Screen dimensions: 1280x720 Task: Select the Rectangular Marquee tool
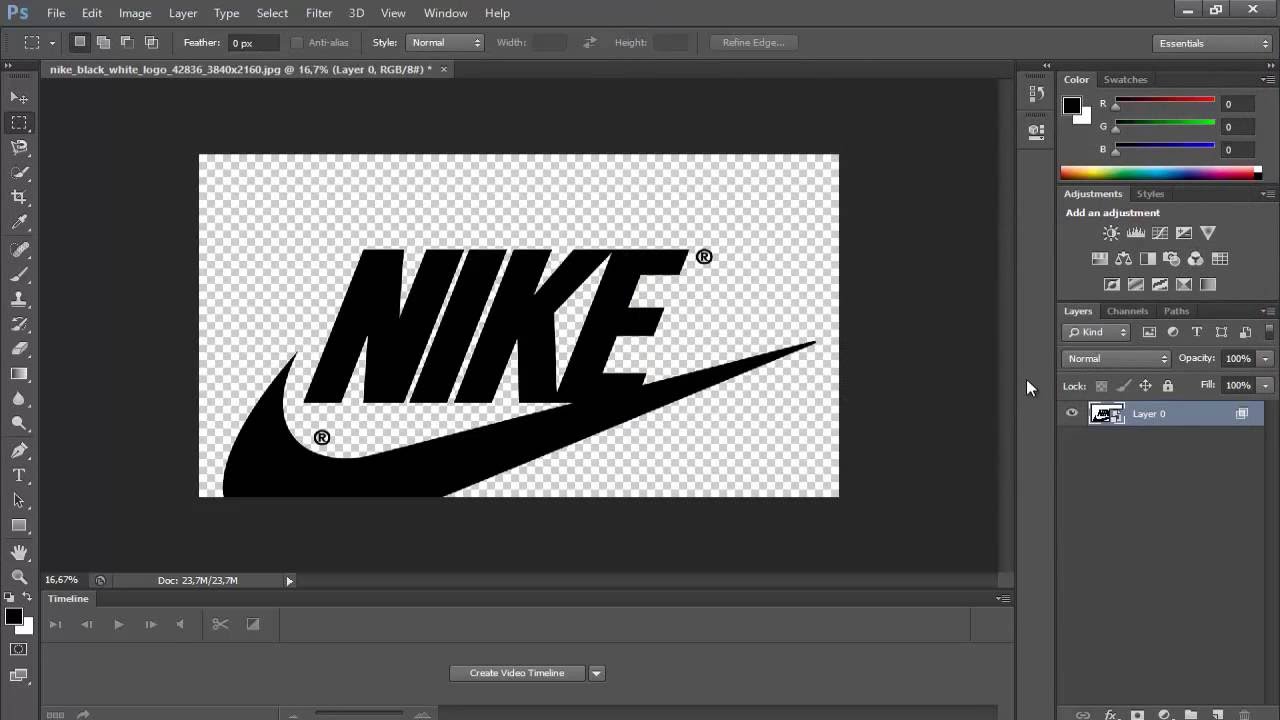point(19,122)
